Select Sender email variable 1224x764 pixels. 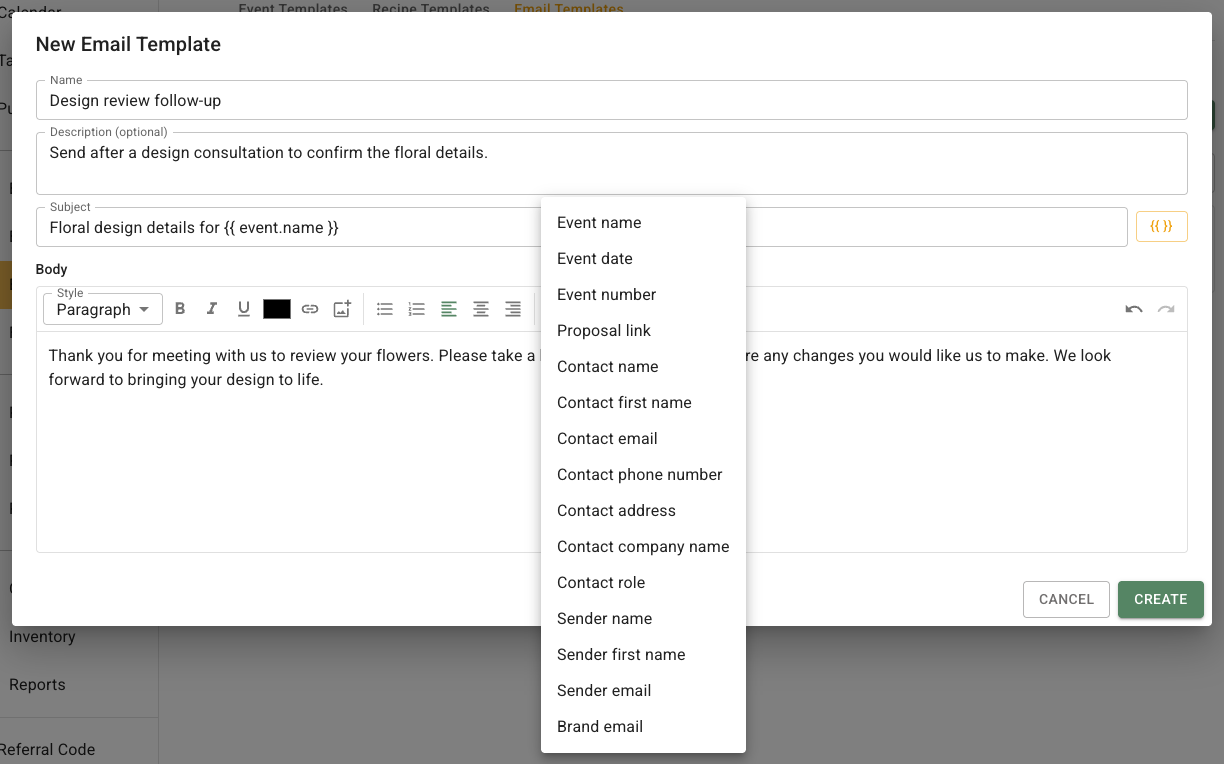[x=643, y=690]
